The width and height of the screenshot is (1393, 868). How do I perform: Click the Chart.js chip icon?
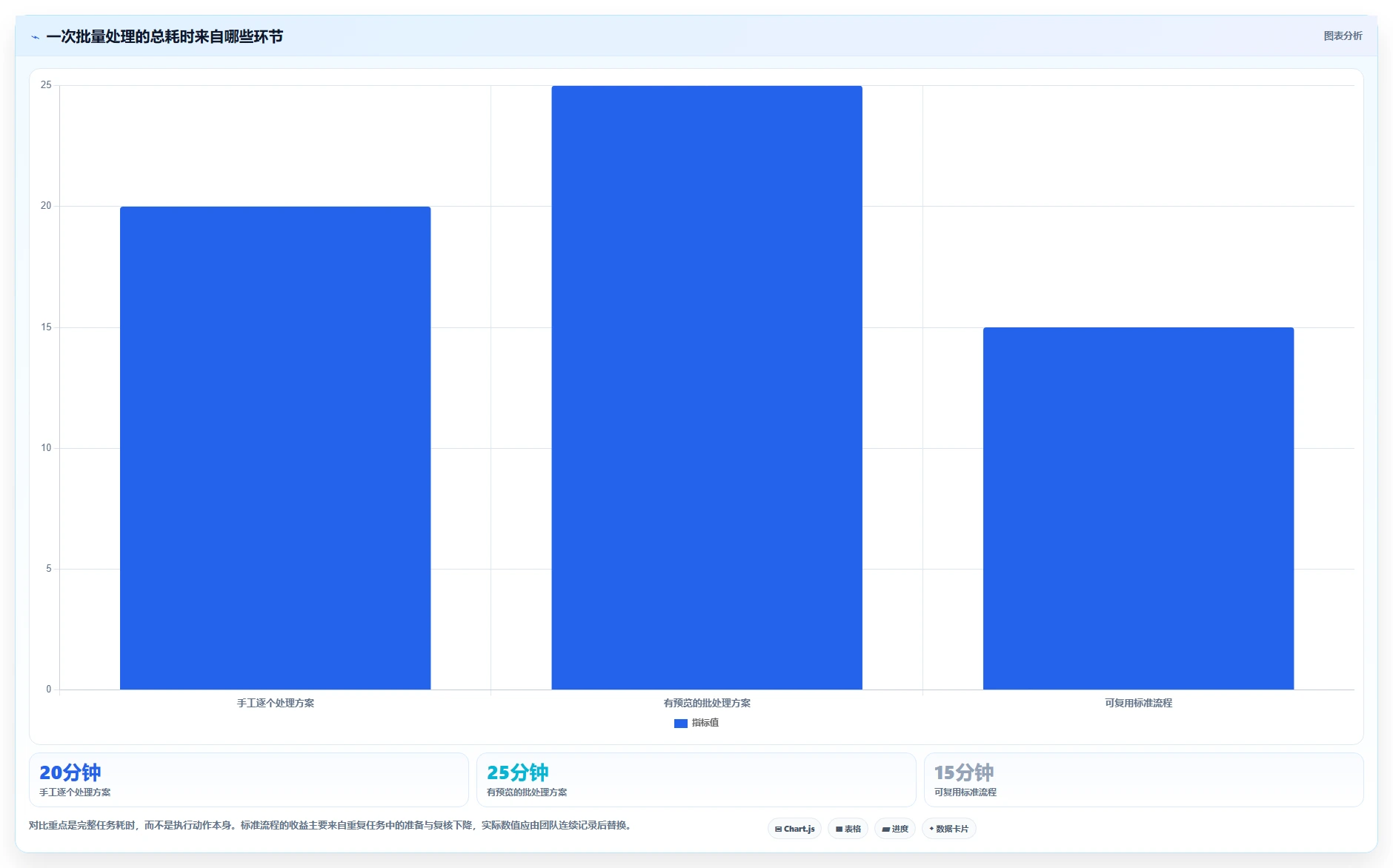click(778, 829)
